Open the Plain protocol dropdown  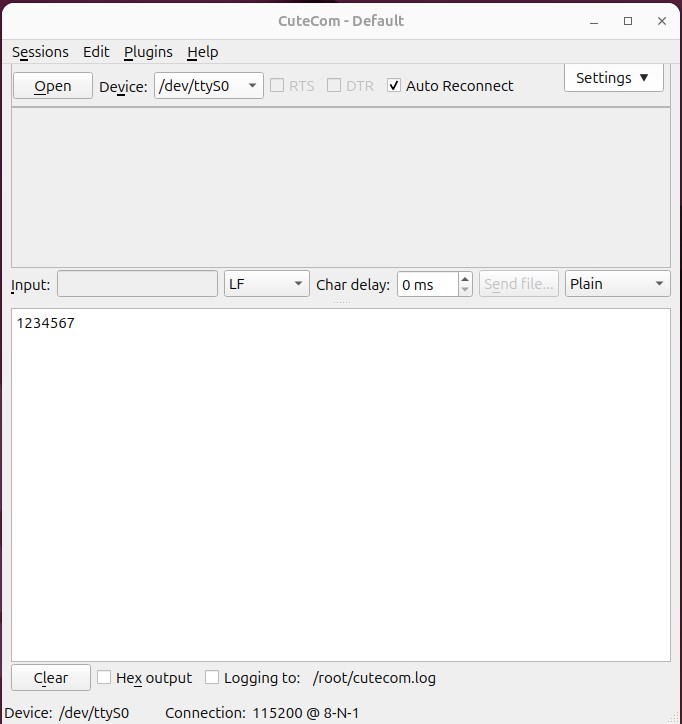click(x=617, y=284)
